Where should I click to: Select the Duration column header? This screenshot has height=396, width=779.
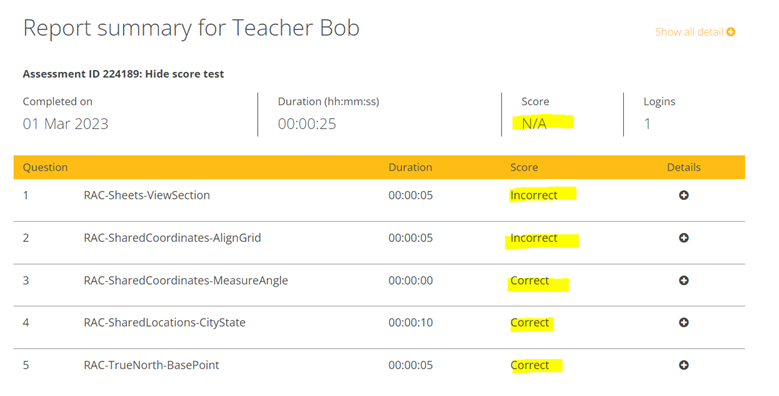click(x=410, y=167)
